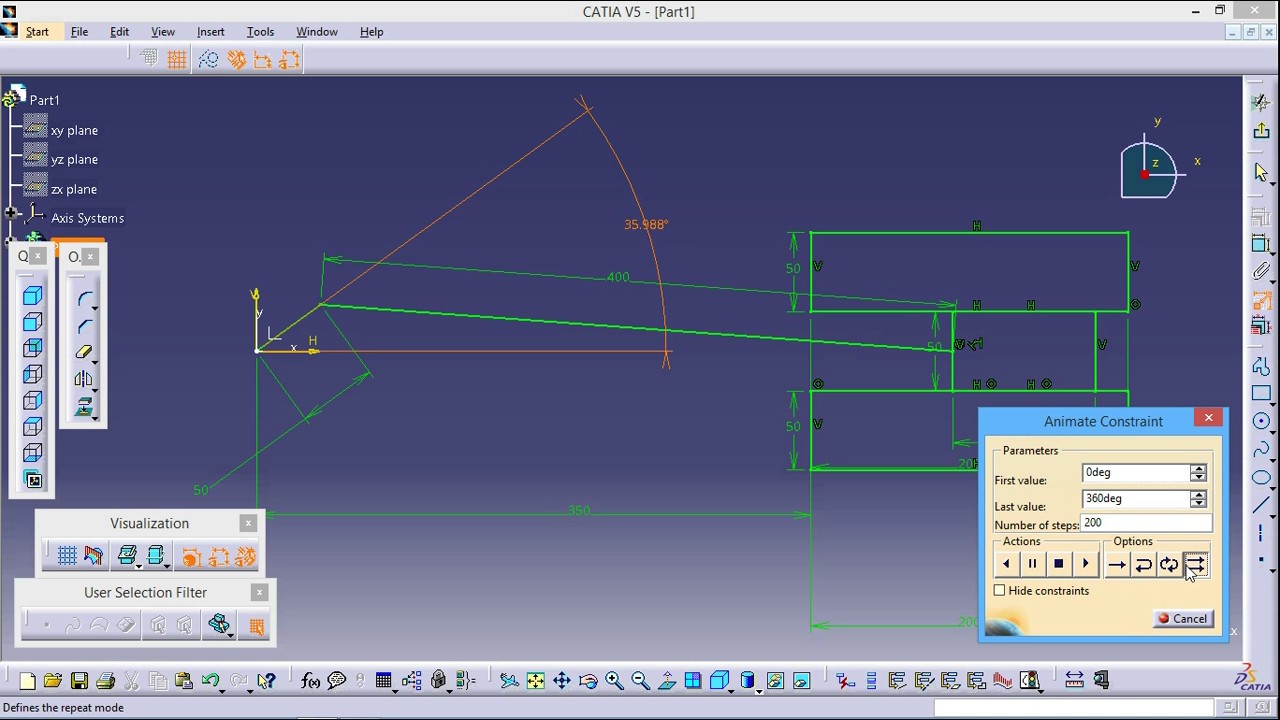Cancel the Animate Constraint dialog
This screenshot has height=720, width=1280.
[1183, 619]
